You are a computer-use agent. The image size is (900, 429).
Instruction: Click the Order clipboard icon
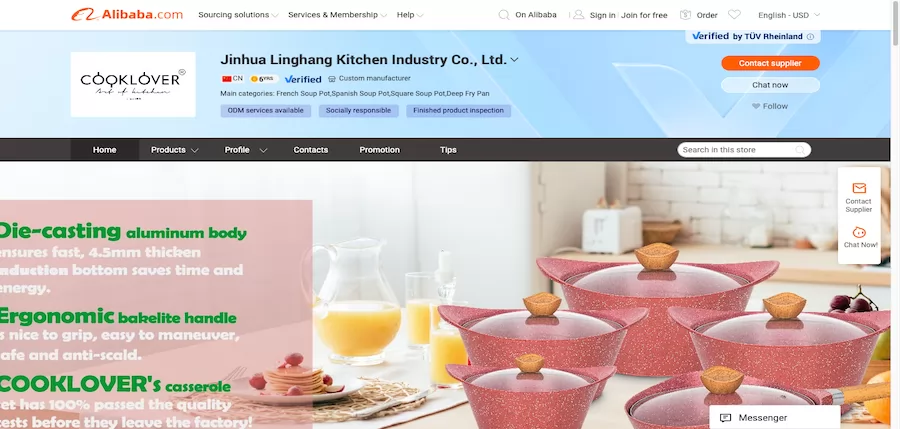coord(685,15)
